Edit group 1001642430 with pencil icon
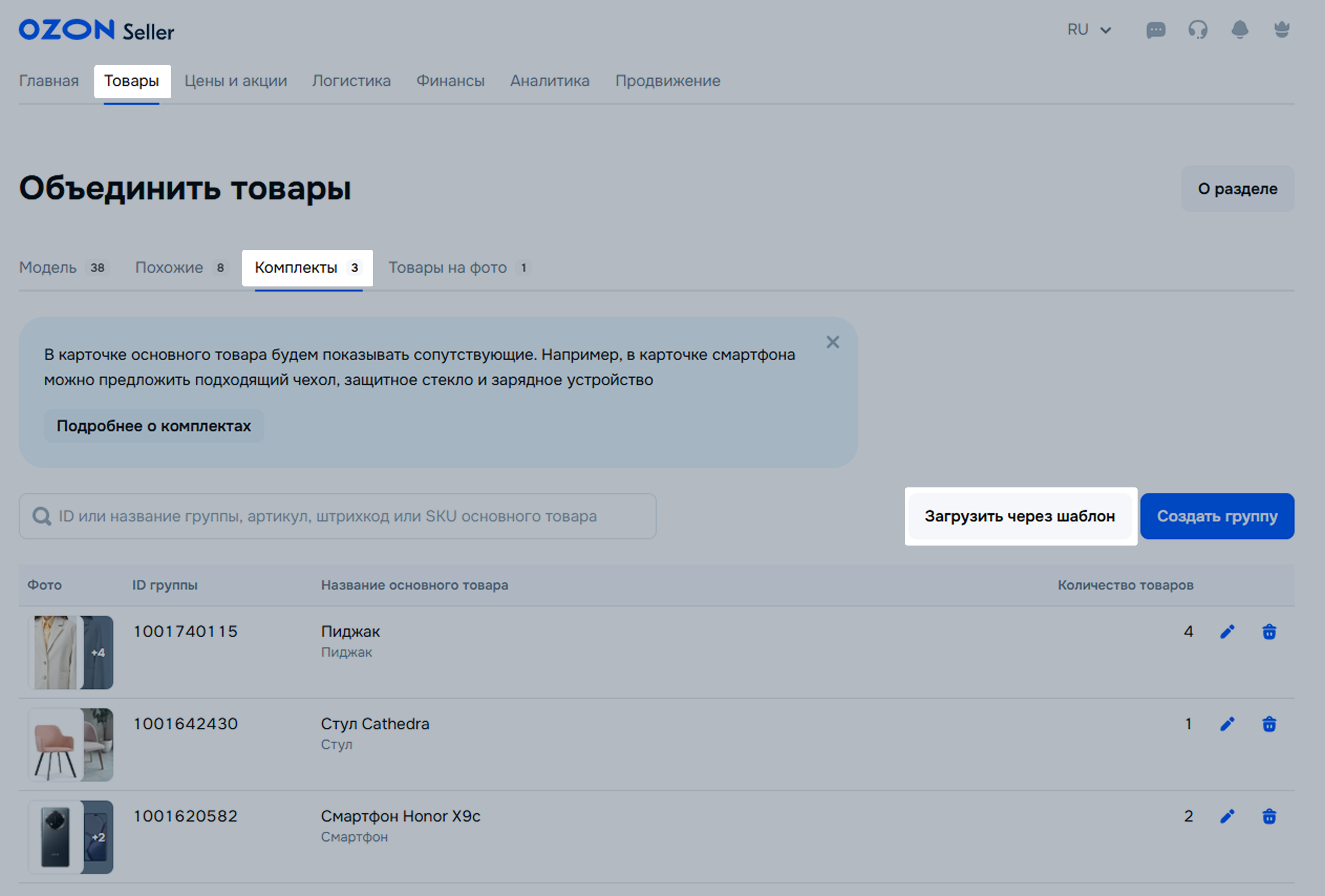This screenshot has height=896, width=1325. [1227, 724]
